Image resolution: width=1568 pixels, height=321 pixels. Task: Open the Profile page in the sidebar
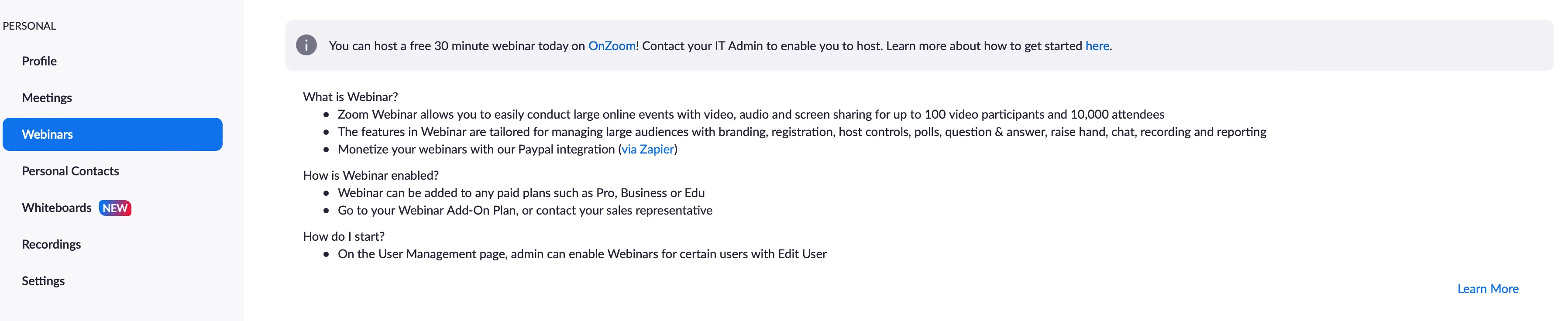[x=39, y=61]
